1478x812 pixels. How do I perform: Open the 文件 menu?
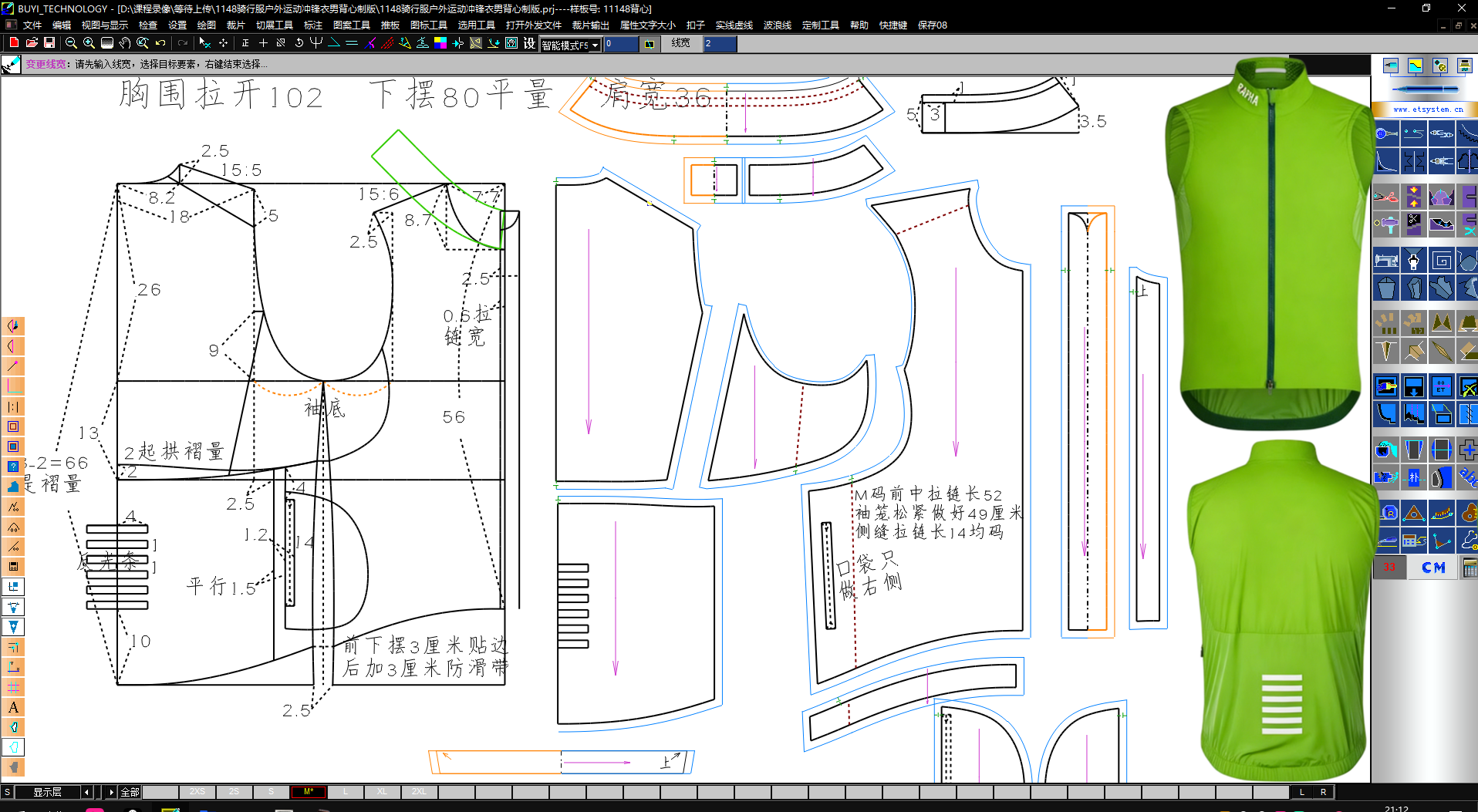(32, 25)
